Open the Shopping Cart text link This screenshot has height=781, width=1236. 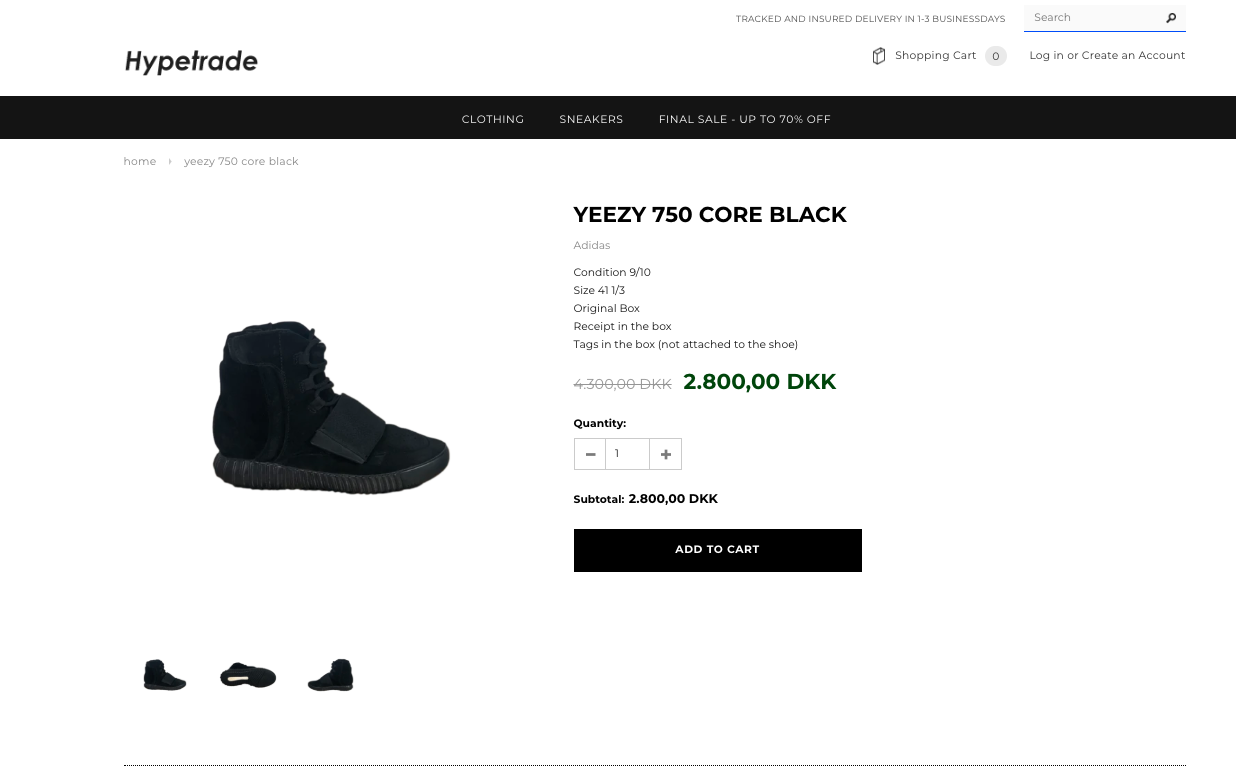935,56
